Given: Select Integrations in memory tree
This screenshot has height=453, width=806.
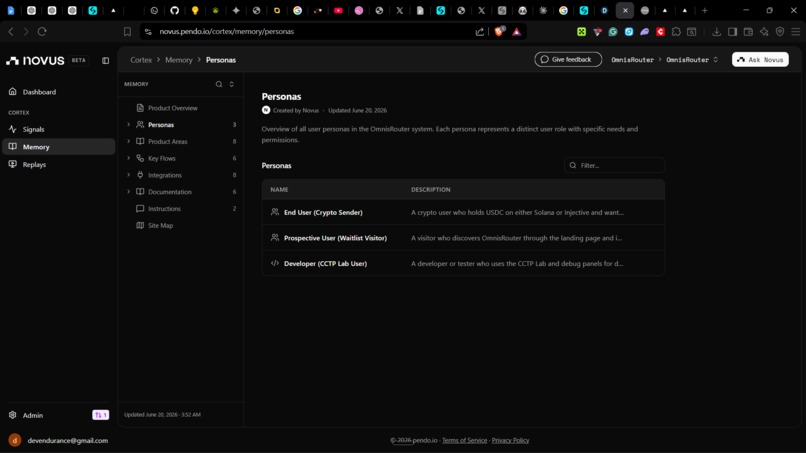Looking at the screenshot, I should (x=165, y=175).
